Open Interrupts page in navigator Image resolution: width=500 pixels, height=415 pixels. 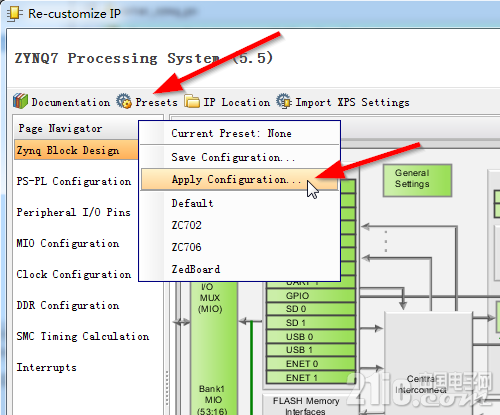(x=46, y=367)
